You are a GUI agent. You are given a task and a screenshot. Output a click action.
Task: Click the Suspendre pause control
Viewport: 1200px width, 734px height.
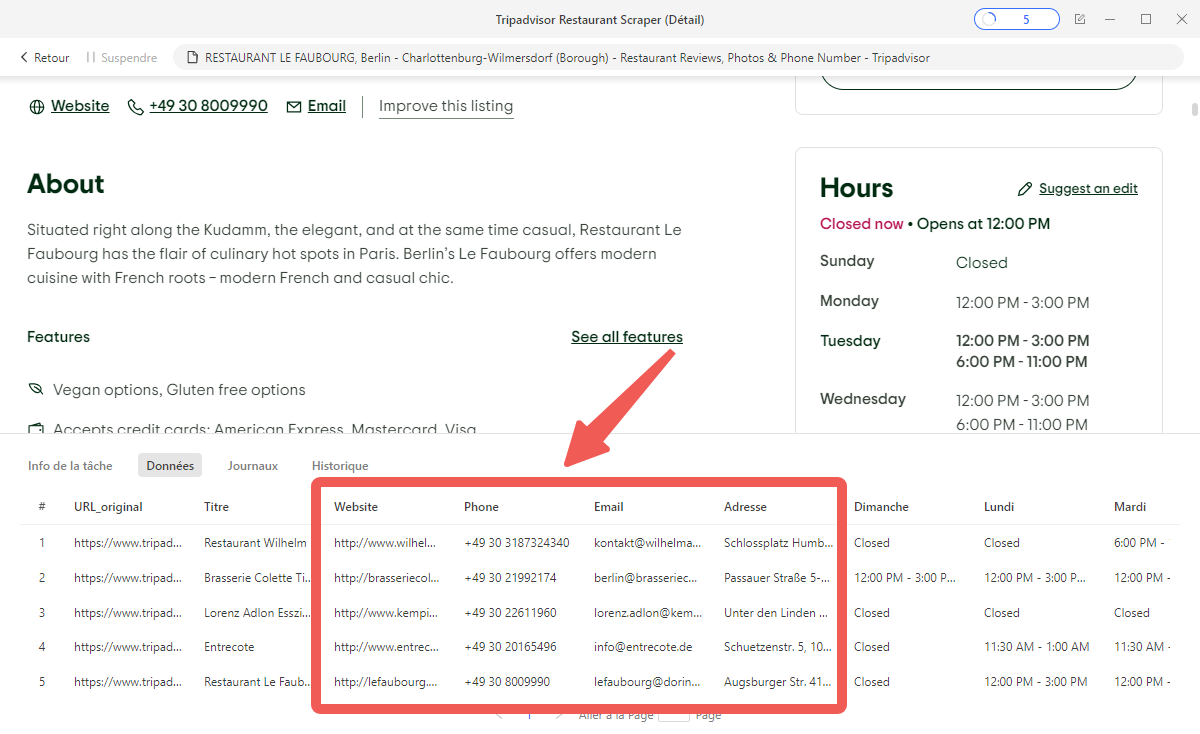(120, 57)
